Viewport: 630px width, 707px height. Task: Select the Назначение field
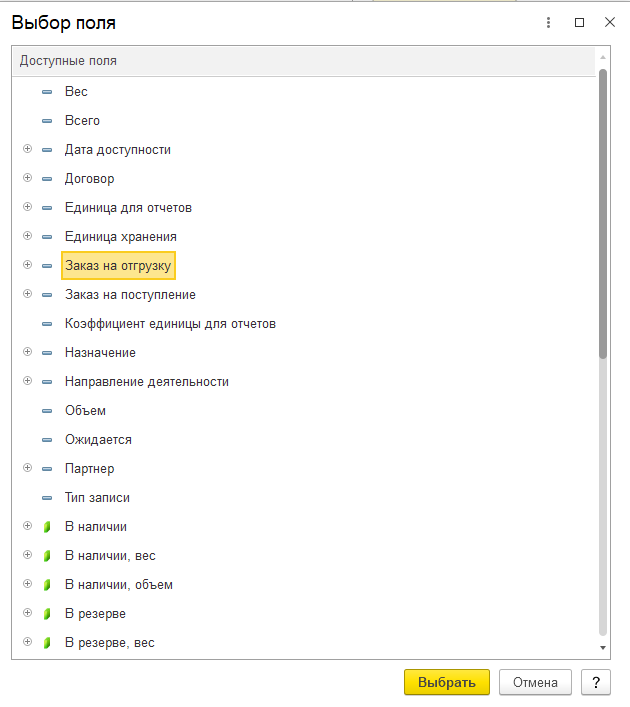[100, 353]
